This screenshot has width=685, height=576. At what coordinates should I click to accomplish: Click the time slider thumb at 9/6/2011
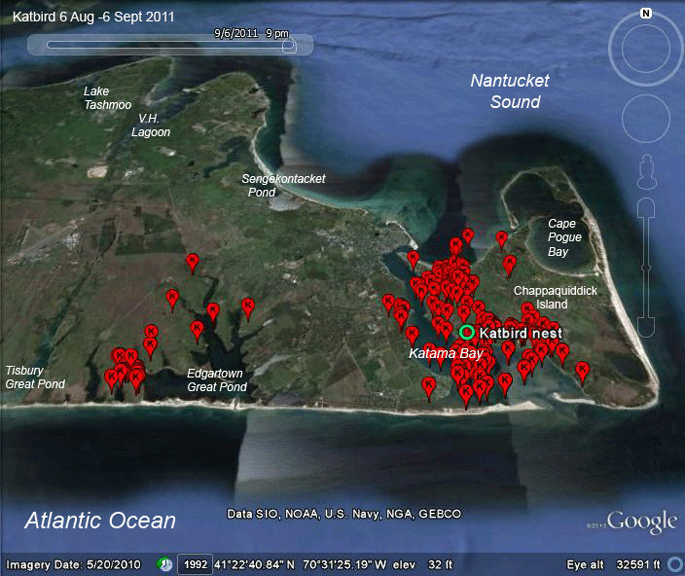289,45
